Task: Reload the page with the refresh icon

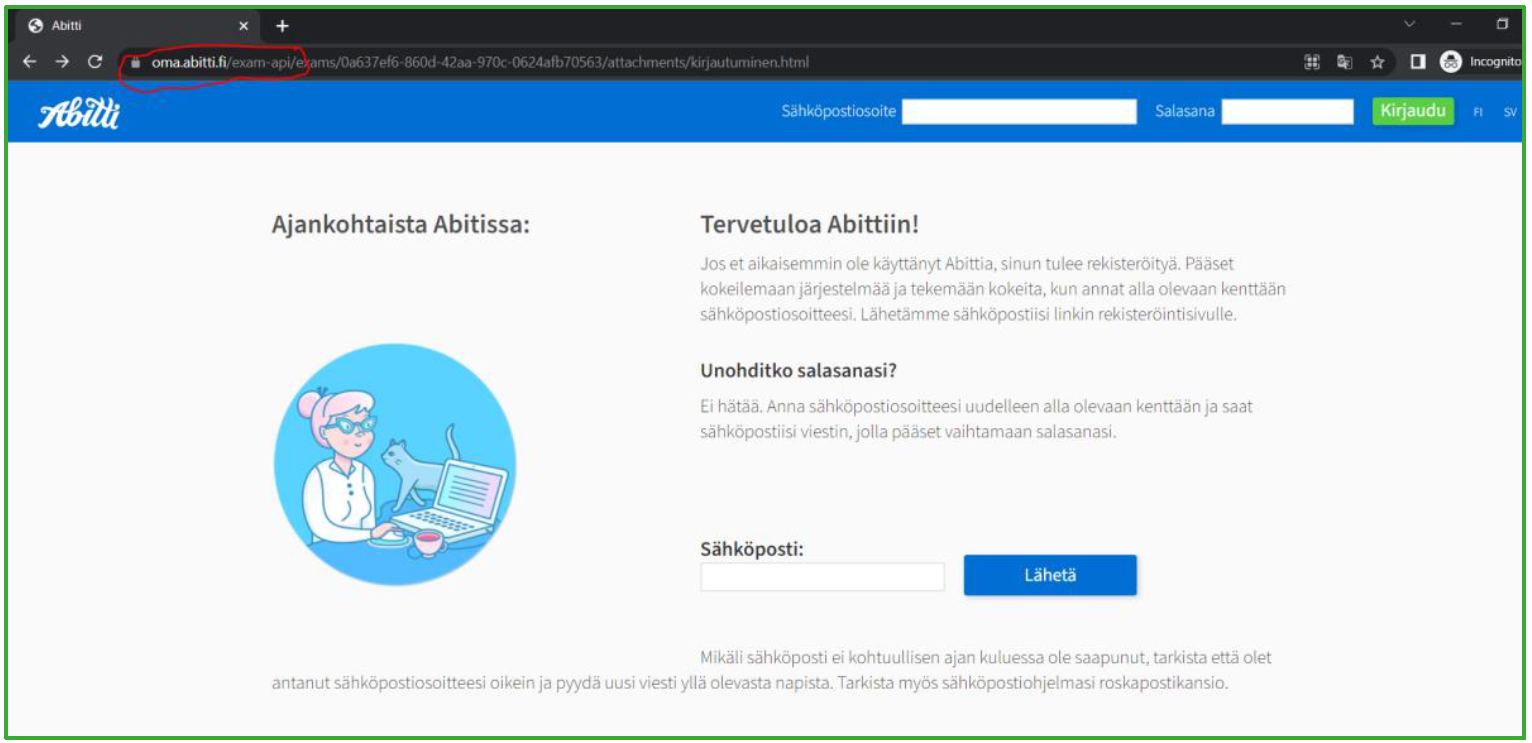Action: [95, 62]
